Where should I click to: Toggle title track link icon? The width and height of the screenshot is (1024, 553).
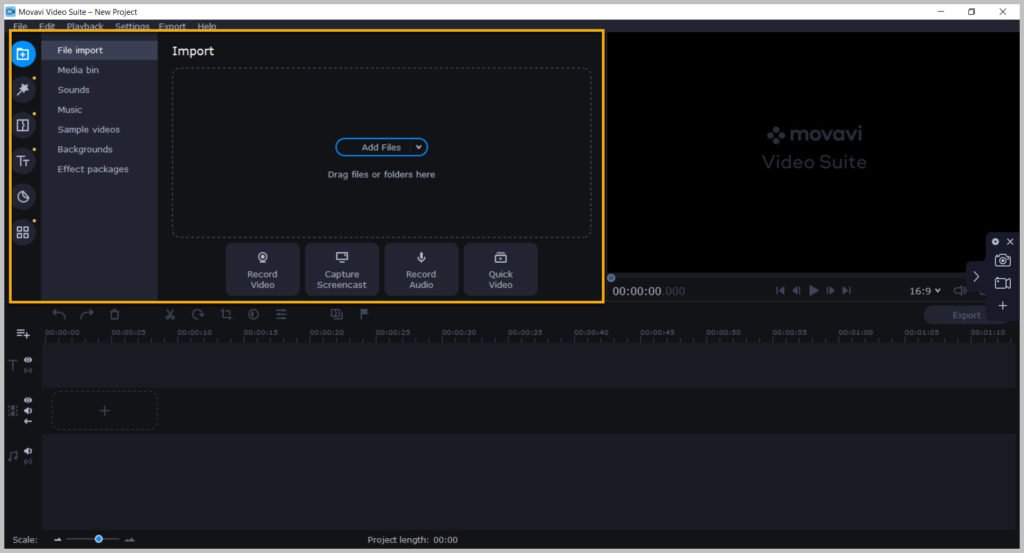[x=28, y=370]
